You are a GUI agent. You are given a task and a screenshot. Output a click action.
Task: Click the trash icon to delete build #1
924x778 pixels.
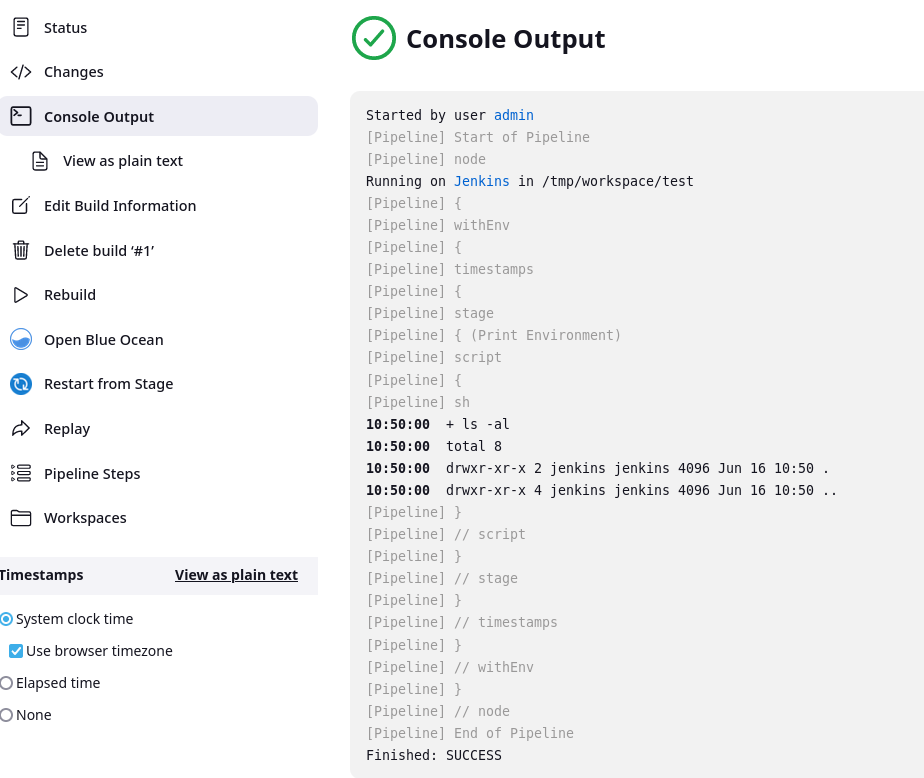(21, 250)
